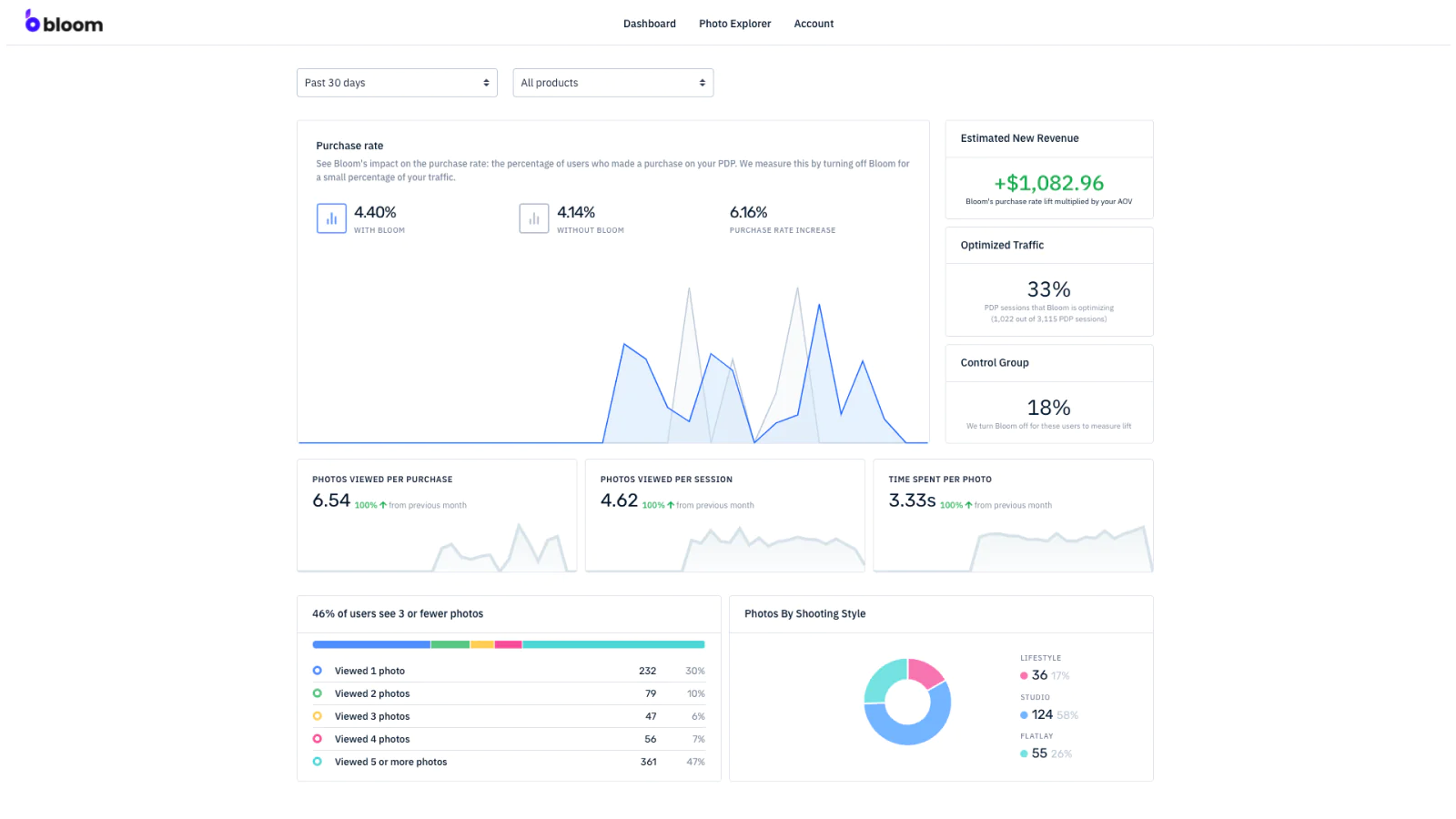This screenshot has height=819, width=1456.
Task: Click the green segment of the photos bar
Action: (x=450, y=644)
